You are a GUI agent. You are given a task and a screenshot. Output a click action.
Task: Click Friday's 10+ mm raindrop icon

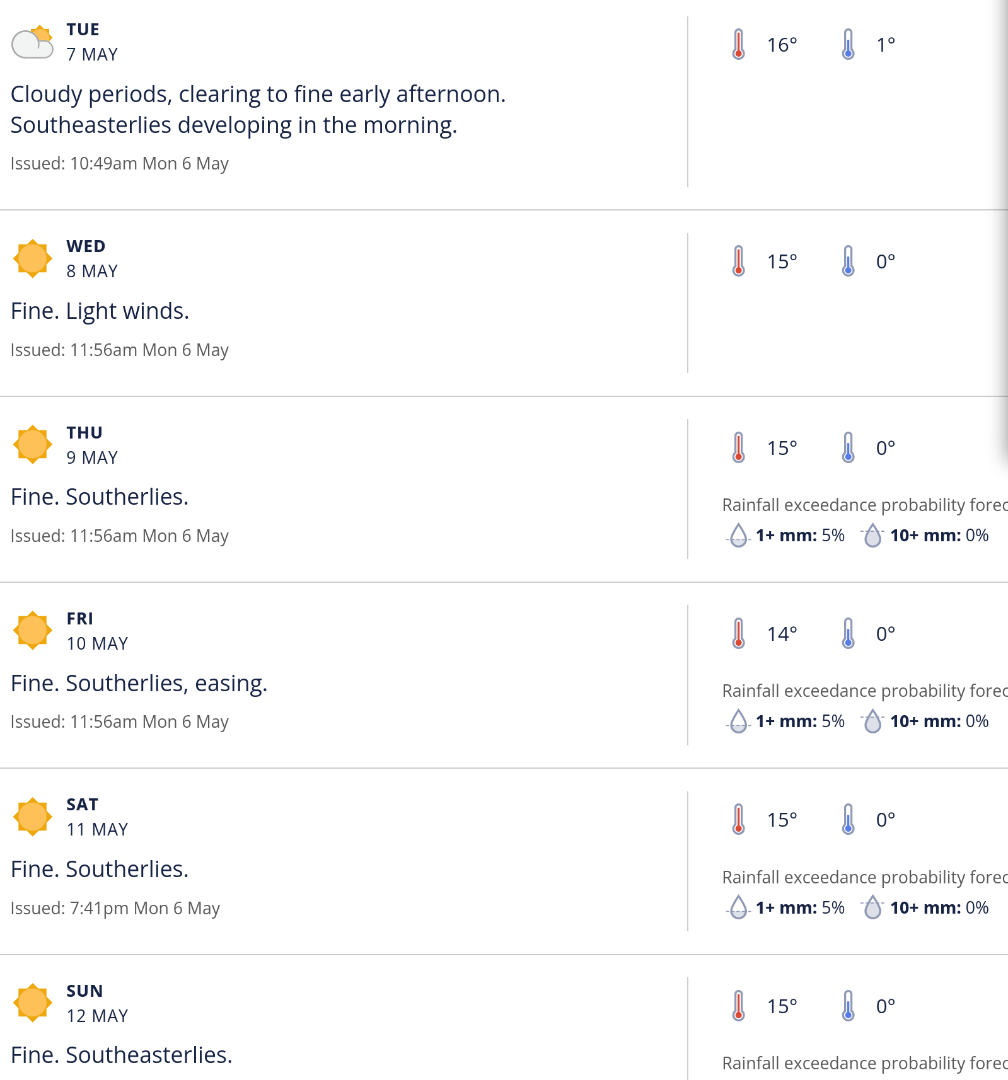point(872,722)
